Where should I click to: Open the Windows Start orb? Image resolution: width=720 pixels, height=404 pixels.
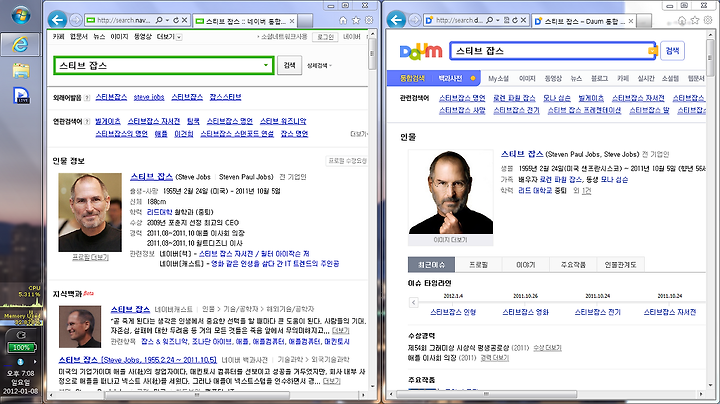point(21,15)
